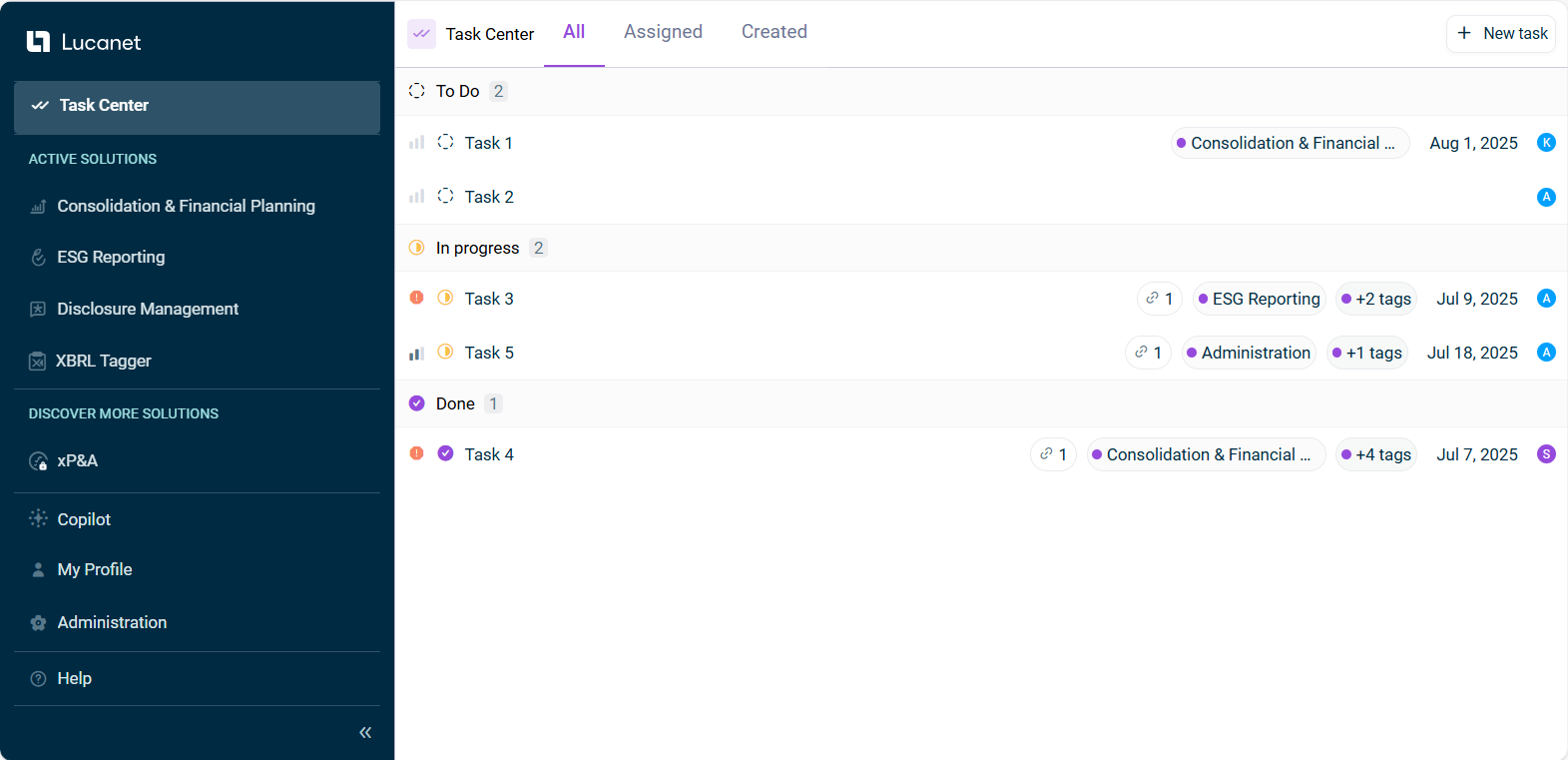Change in-progress status of Task 3

pos(446,298)
